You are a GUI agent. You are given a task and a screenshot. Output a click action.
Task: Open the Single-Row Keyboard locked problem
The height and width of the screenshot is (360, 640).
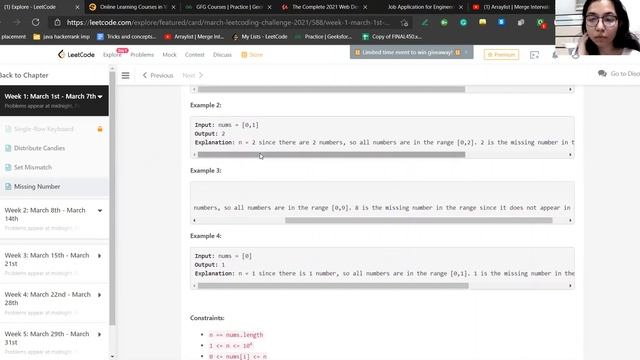click(44, 129)
